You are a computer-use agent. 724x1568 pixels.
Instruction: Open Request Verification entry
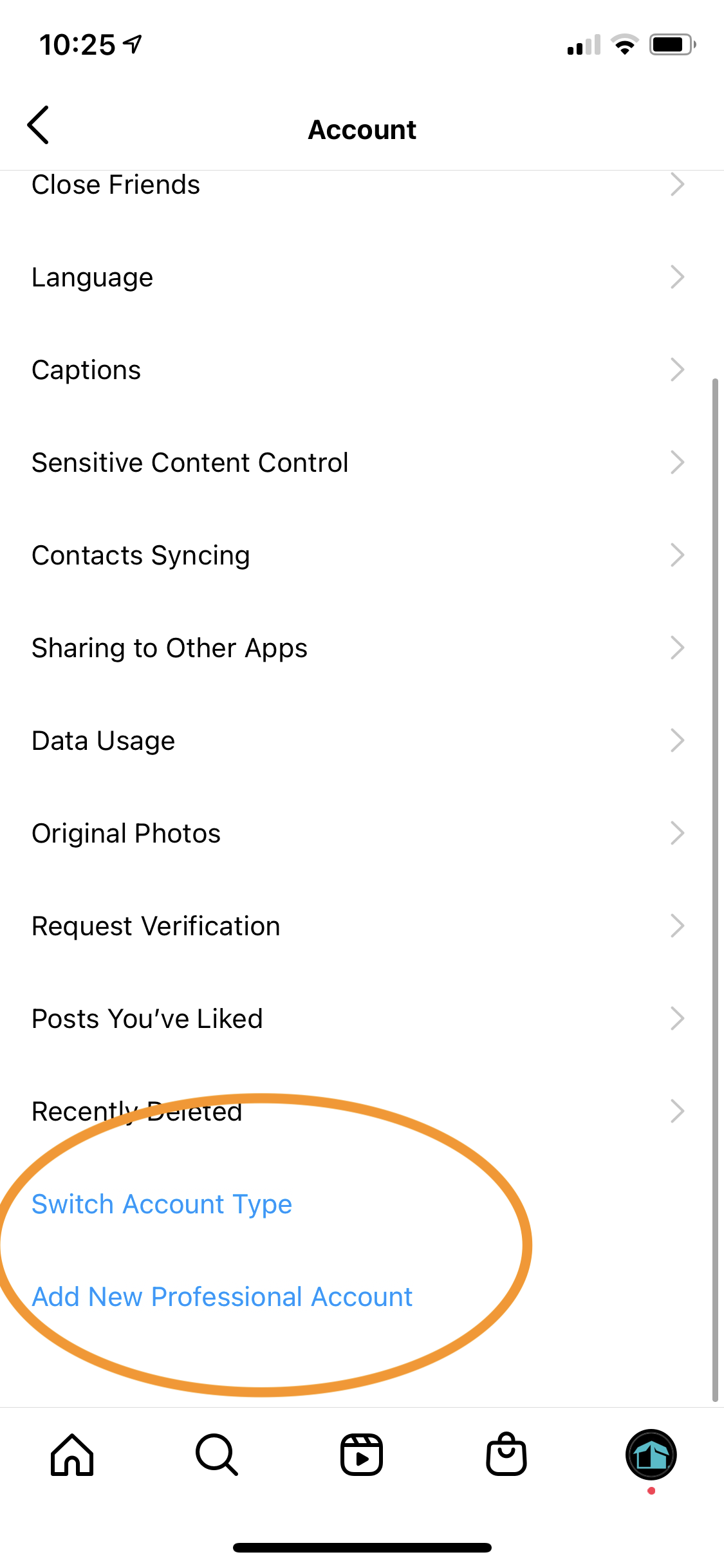[362, 926]
